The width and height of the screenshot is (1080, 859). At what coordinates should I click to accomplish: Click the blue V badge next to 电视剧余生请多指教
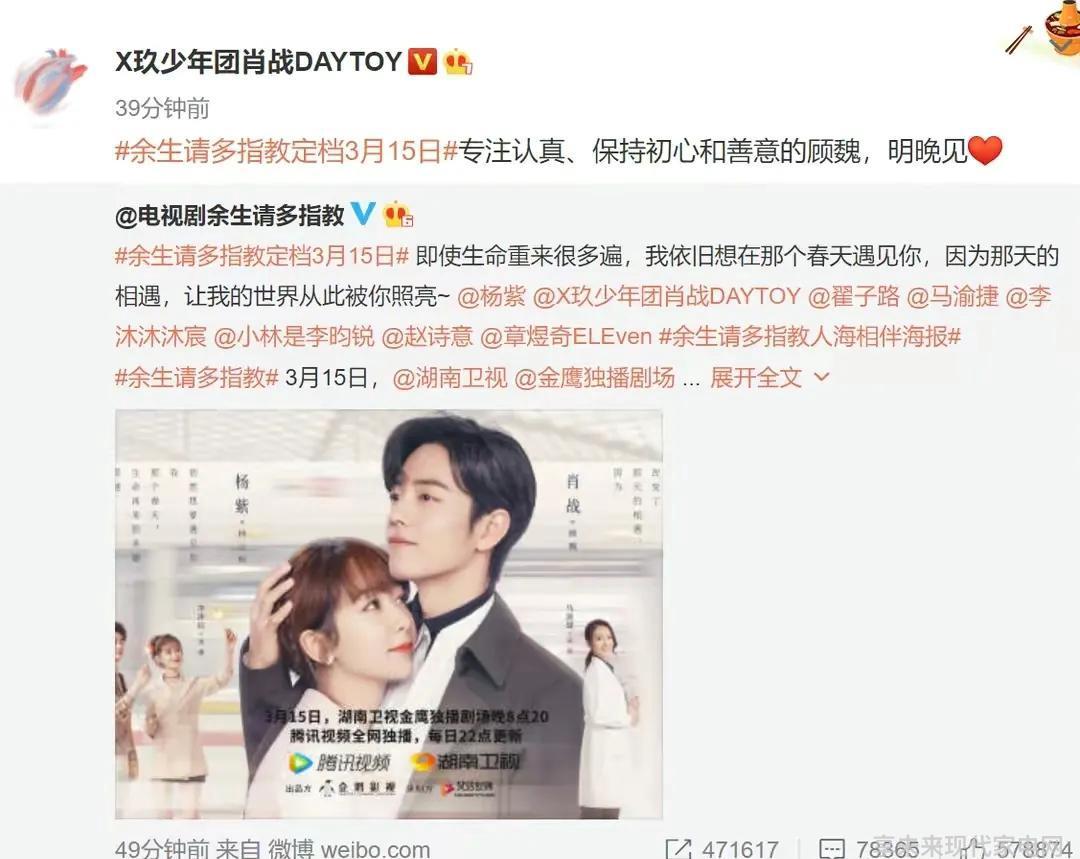(x=363, y=214)
